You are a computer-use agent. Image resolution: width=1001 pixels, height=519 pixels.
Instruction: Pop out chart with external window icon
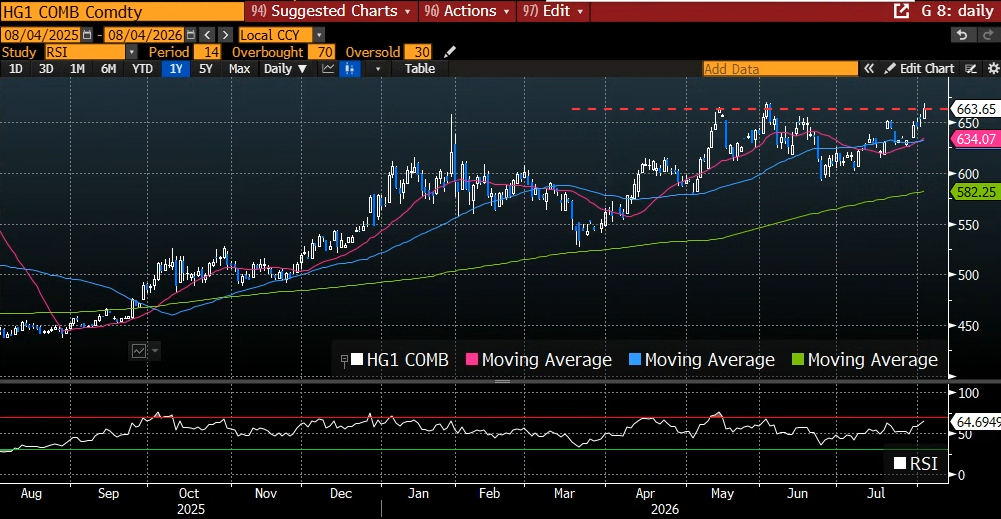901,11
